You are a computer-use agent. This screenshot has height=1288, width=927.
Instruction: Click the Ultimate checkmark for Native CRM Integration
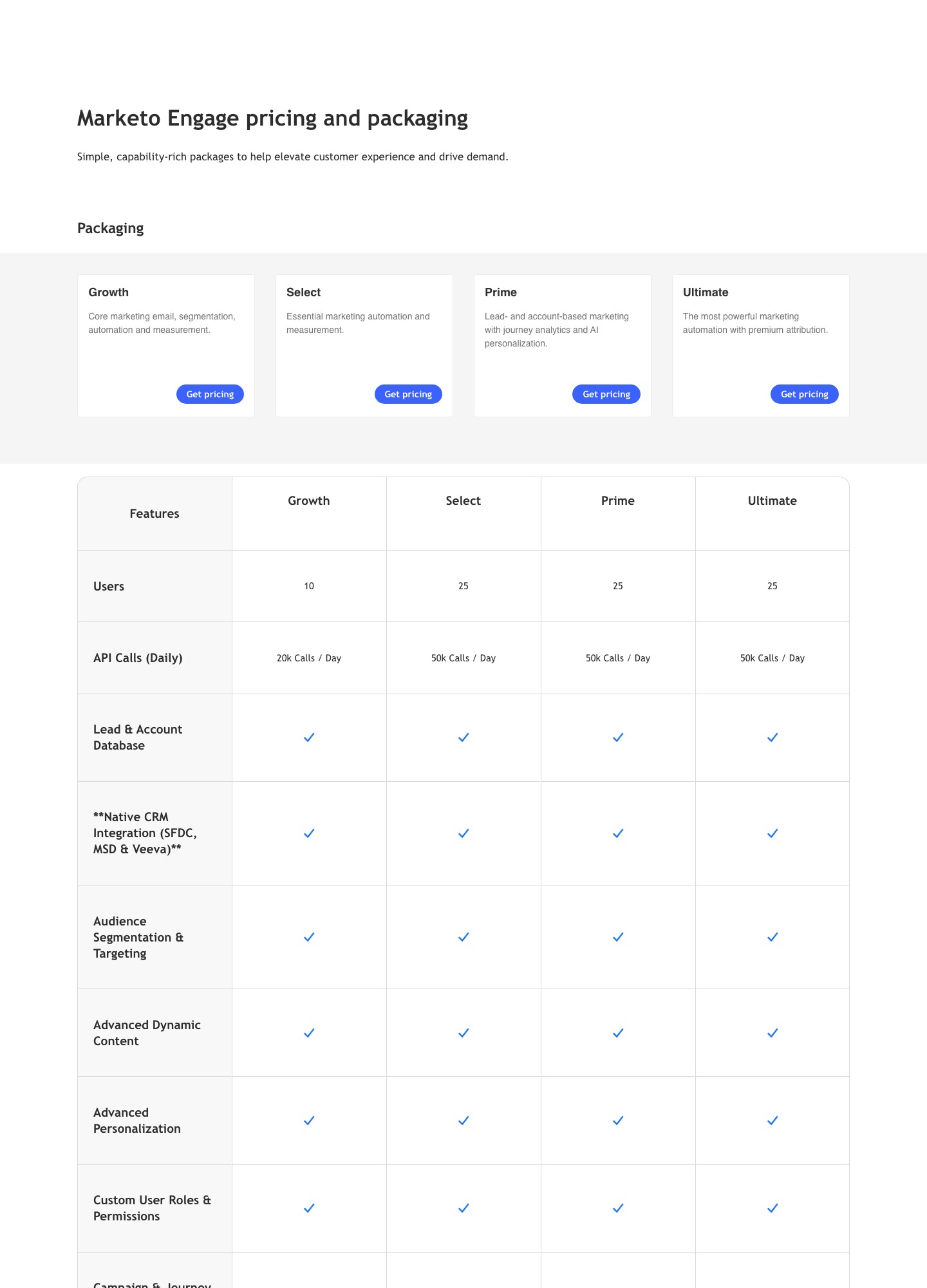(x=772, y=833)
